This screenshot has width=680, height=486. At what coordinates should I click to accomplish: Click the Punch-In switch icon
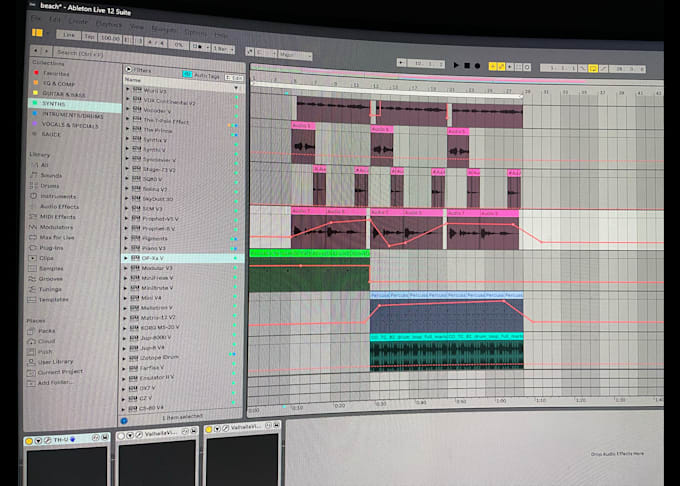[583, 68]
